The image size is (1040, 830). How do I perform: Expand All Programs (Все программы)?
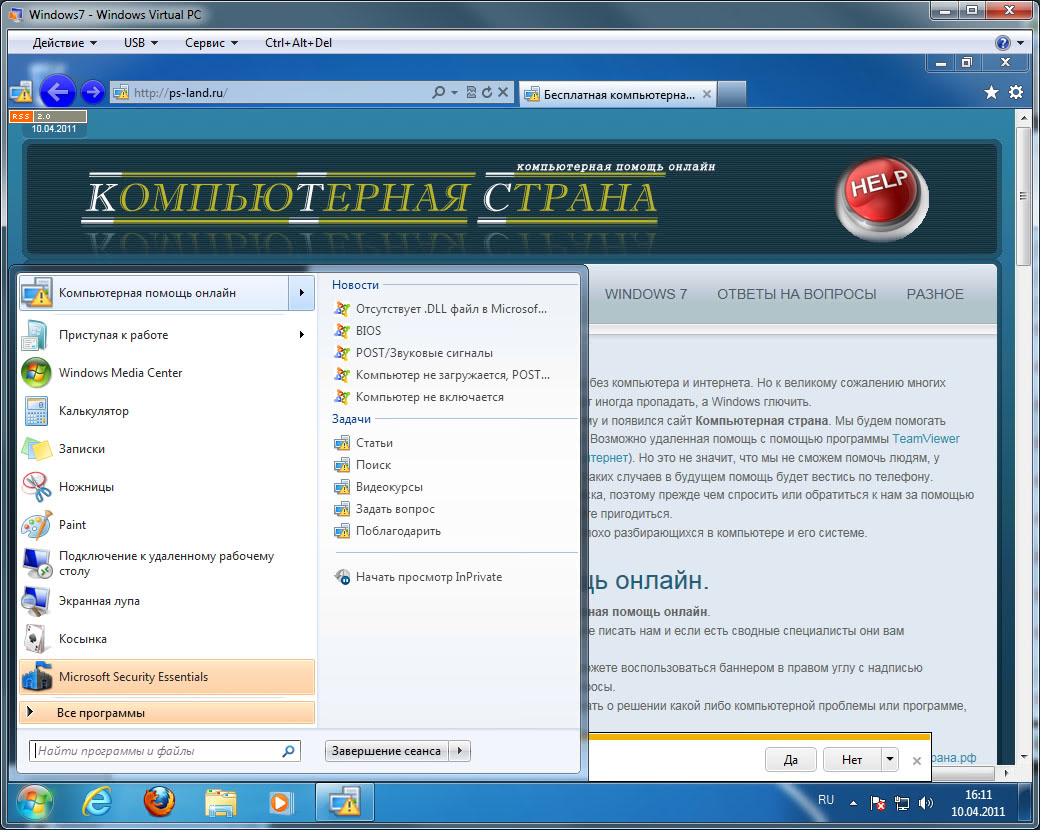click(167, 713)
